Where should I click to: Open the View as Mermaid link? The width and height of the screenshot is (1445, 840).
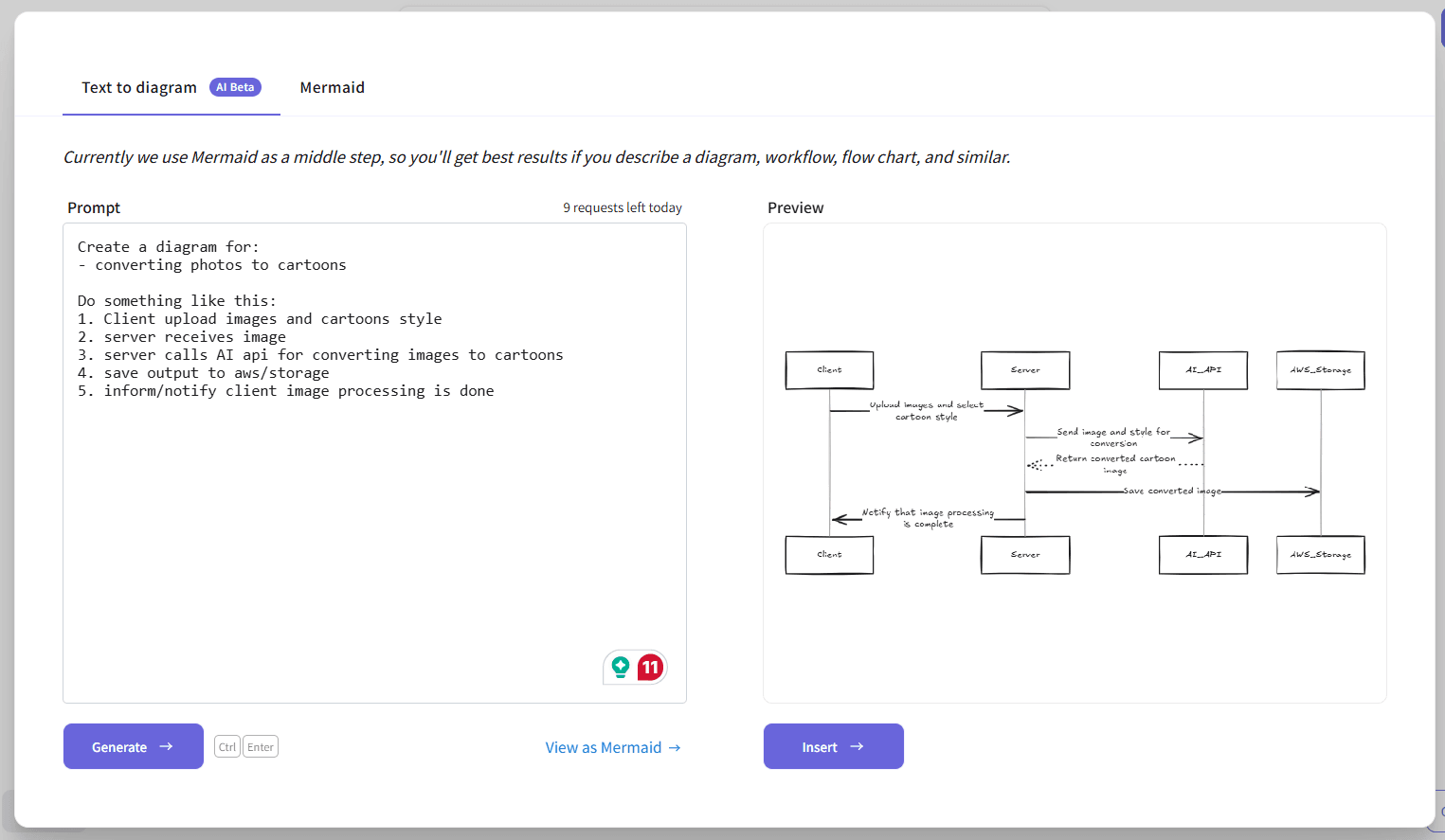604,748
